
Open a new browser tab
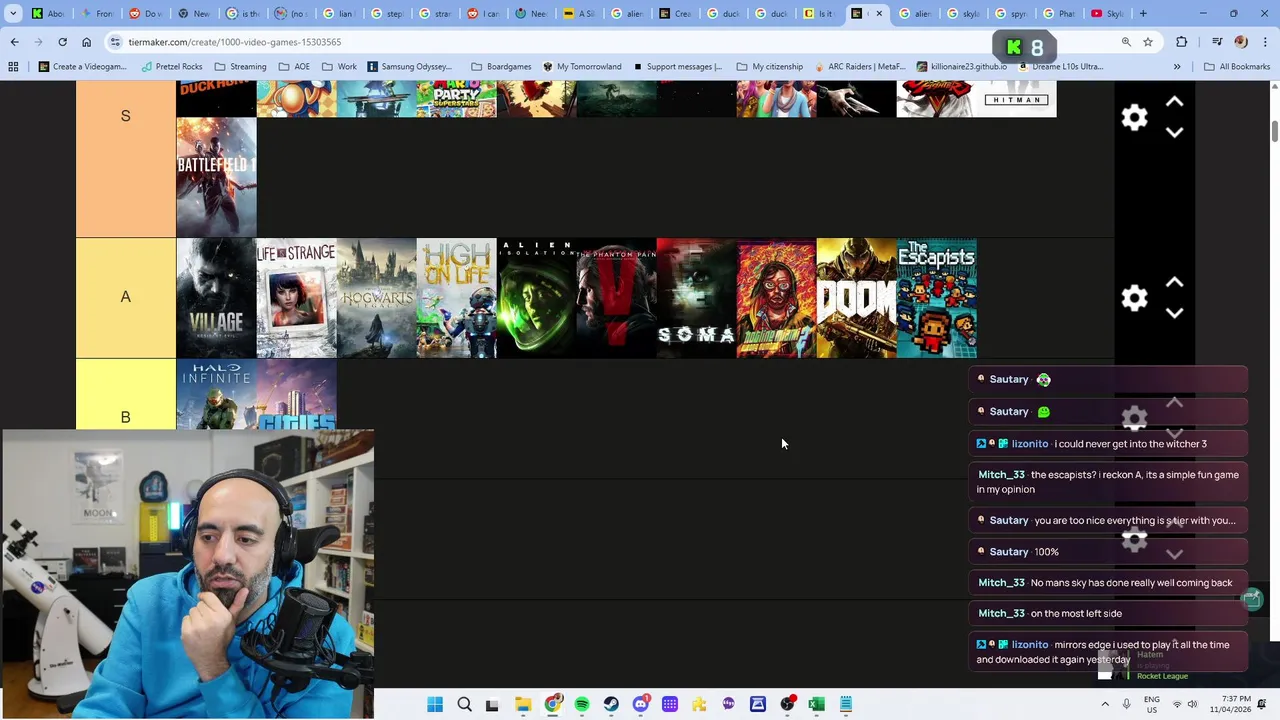(x=1143, y=14)
